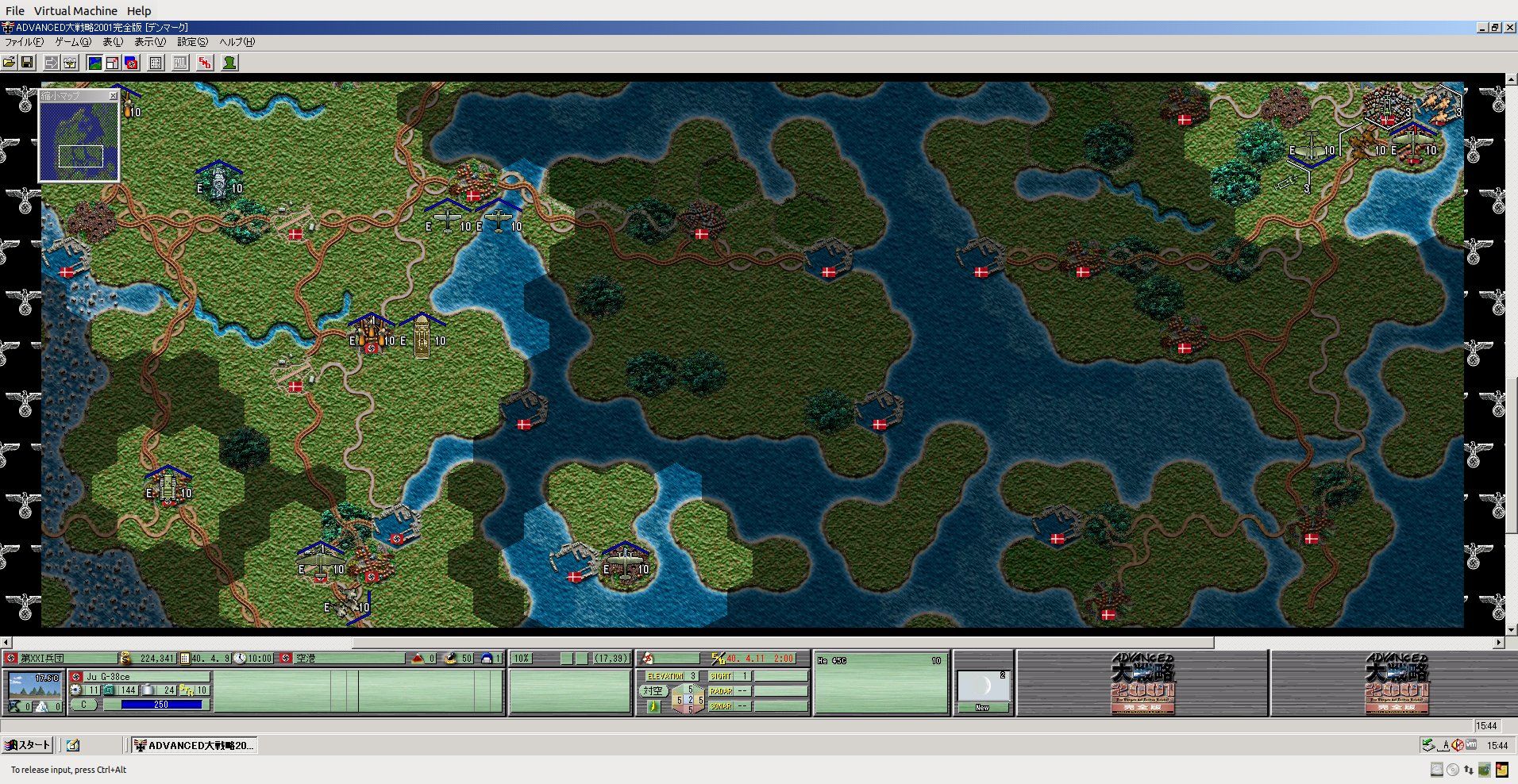Click the ADVANCED大戦略 taskbar button
This screenshot has height=784, width=1518.
tap(195, 745)
